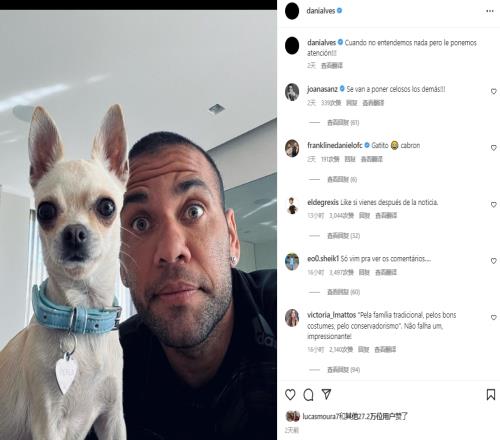This screenshot has height=440, width=500.
Task: Expand the 94 replies under victoria_lmattos's comment
Action: [x=343, y=370]
